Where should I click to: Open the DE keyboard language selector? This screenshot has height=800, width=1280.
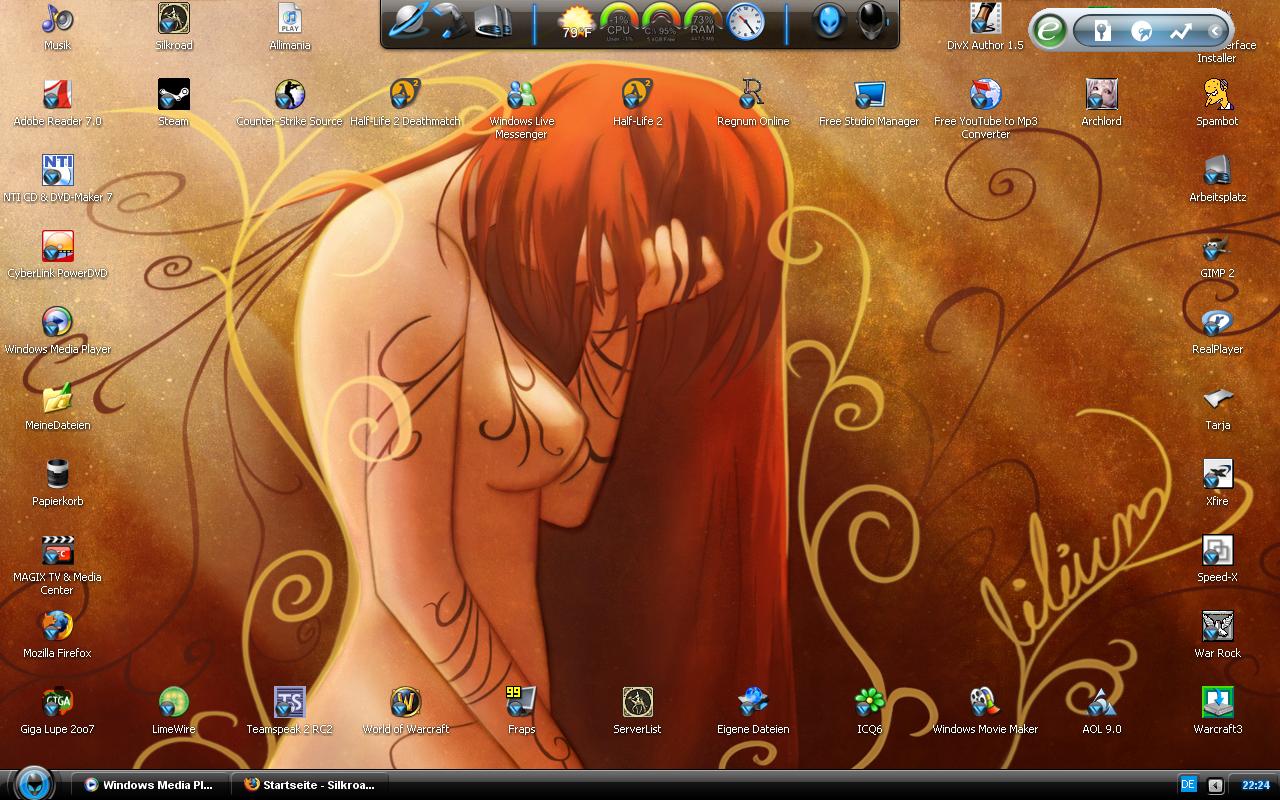pyautogui.click(x=1188, y=785)
